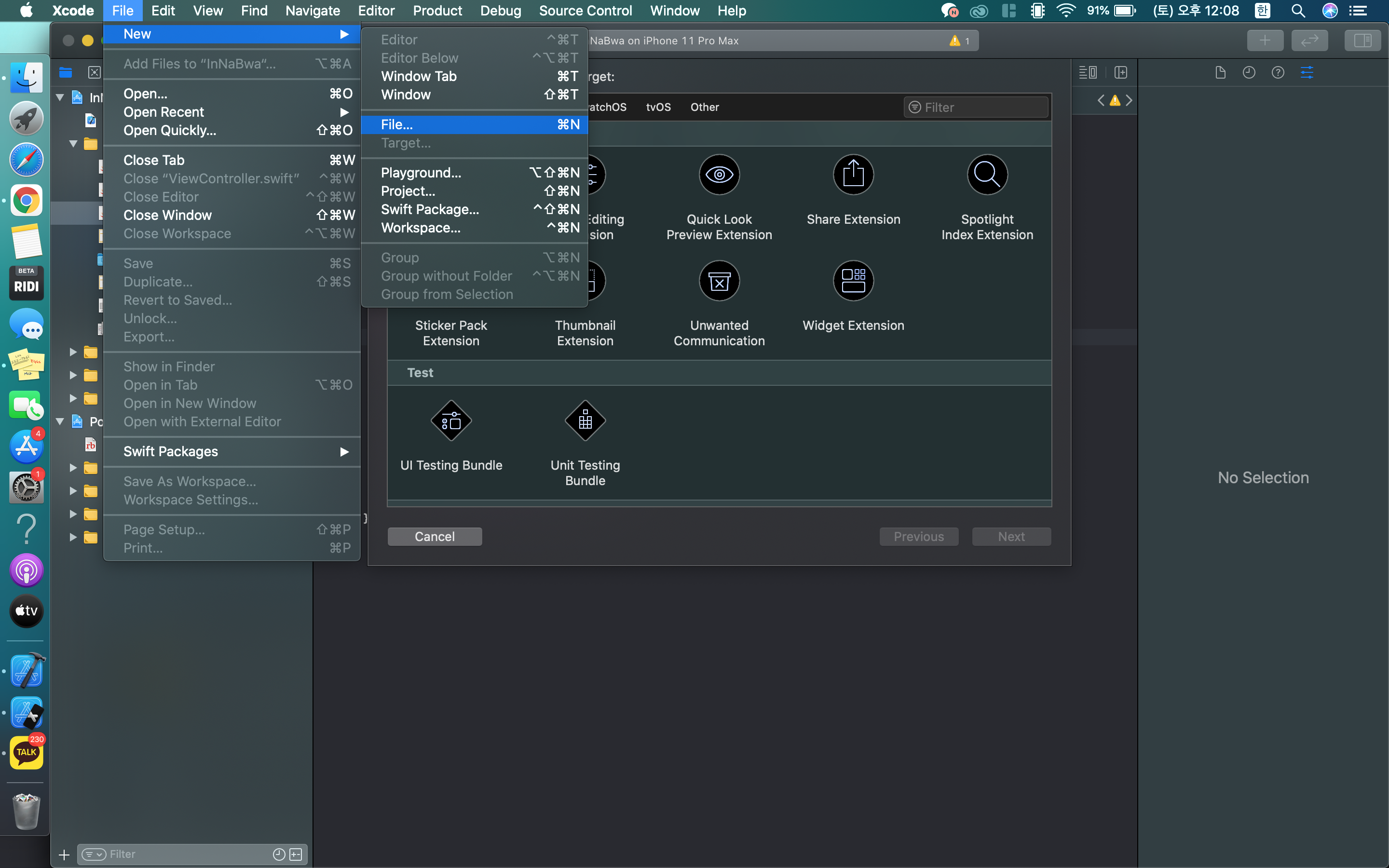Select the UI Testing Bundle template
1389x868 pixels.
pyautogui.click(x=451, y=421)
